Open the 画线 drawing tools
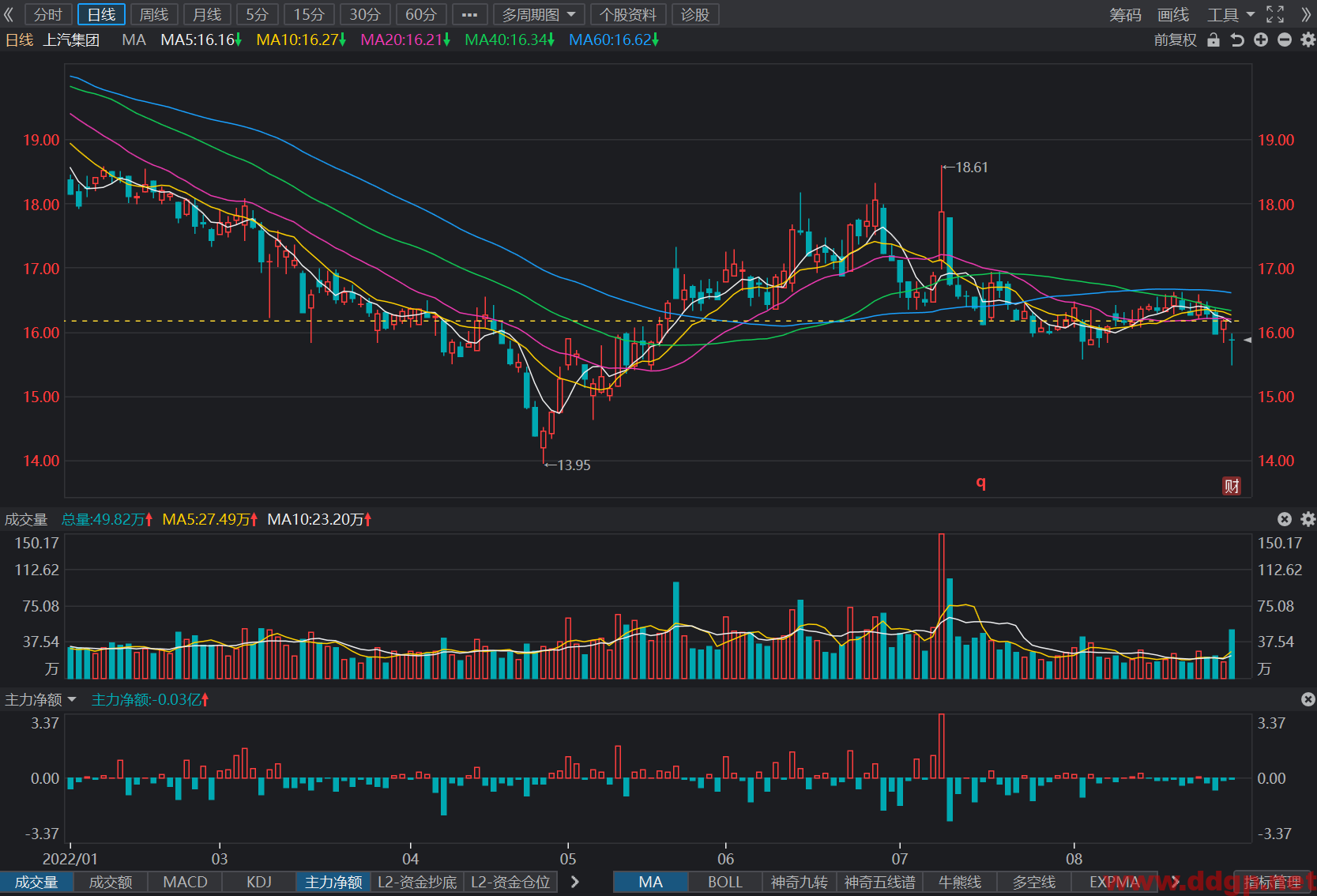The width and height of the screenshot is (1317, 896). coord(1173,14)
